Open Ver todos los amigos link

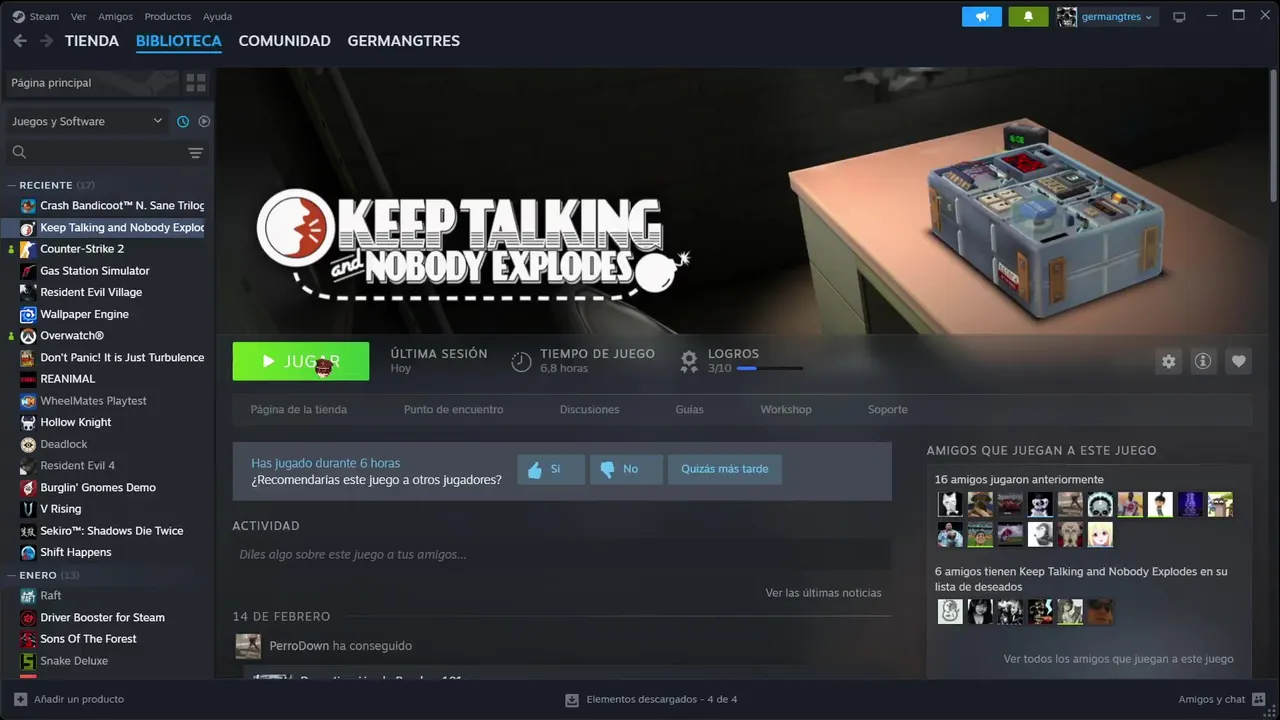tap(1118, 659)
